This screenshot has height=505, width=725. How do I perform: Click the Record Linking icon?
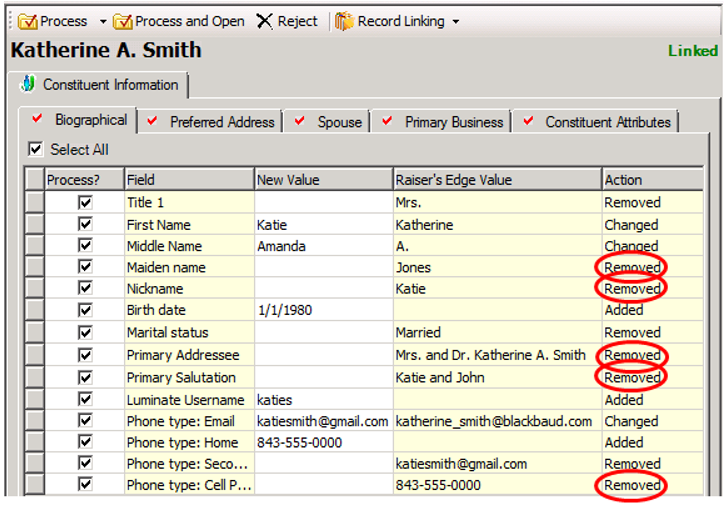(x=344, y=21)
